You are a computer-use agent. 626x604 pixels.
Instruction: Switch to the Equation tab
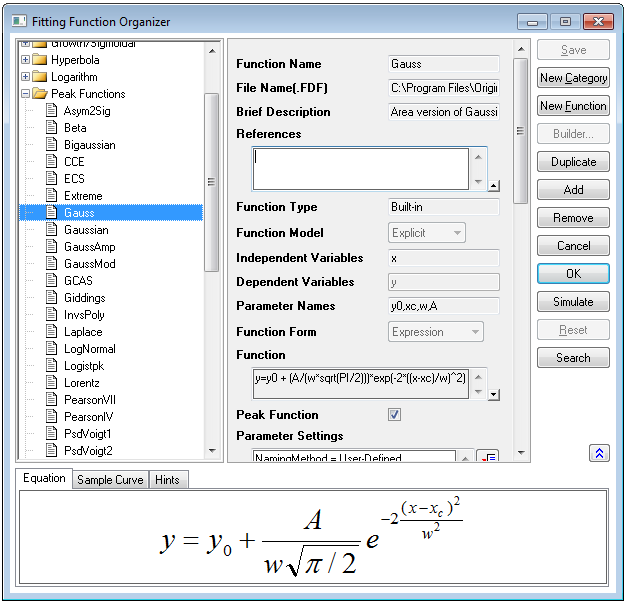(x=44, y=478)
